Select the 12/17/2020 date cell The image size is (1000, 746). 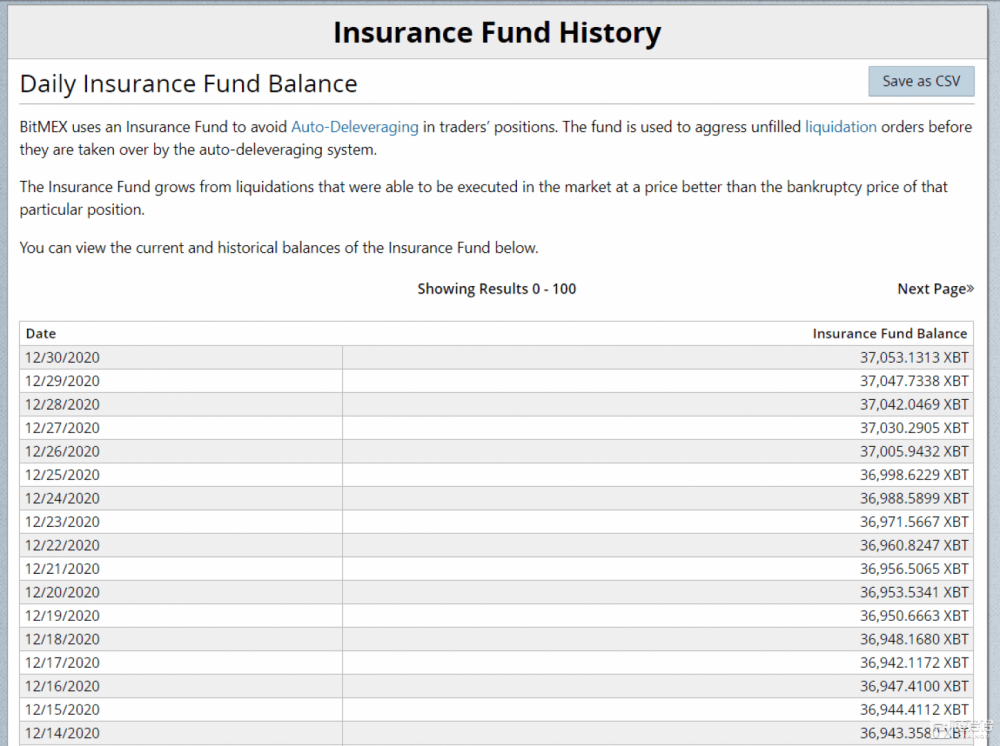[63, 662]
